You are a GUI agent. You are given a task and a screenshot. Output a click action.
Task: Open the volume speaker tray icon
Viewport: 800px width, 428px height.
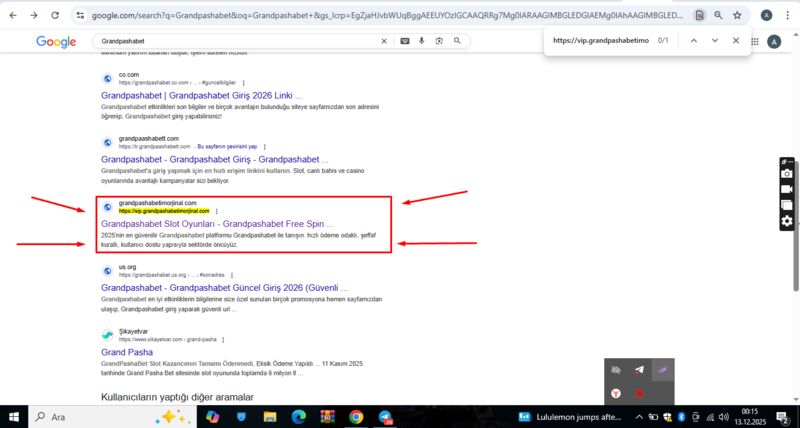723,417
